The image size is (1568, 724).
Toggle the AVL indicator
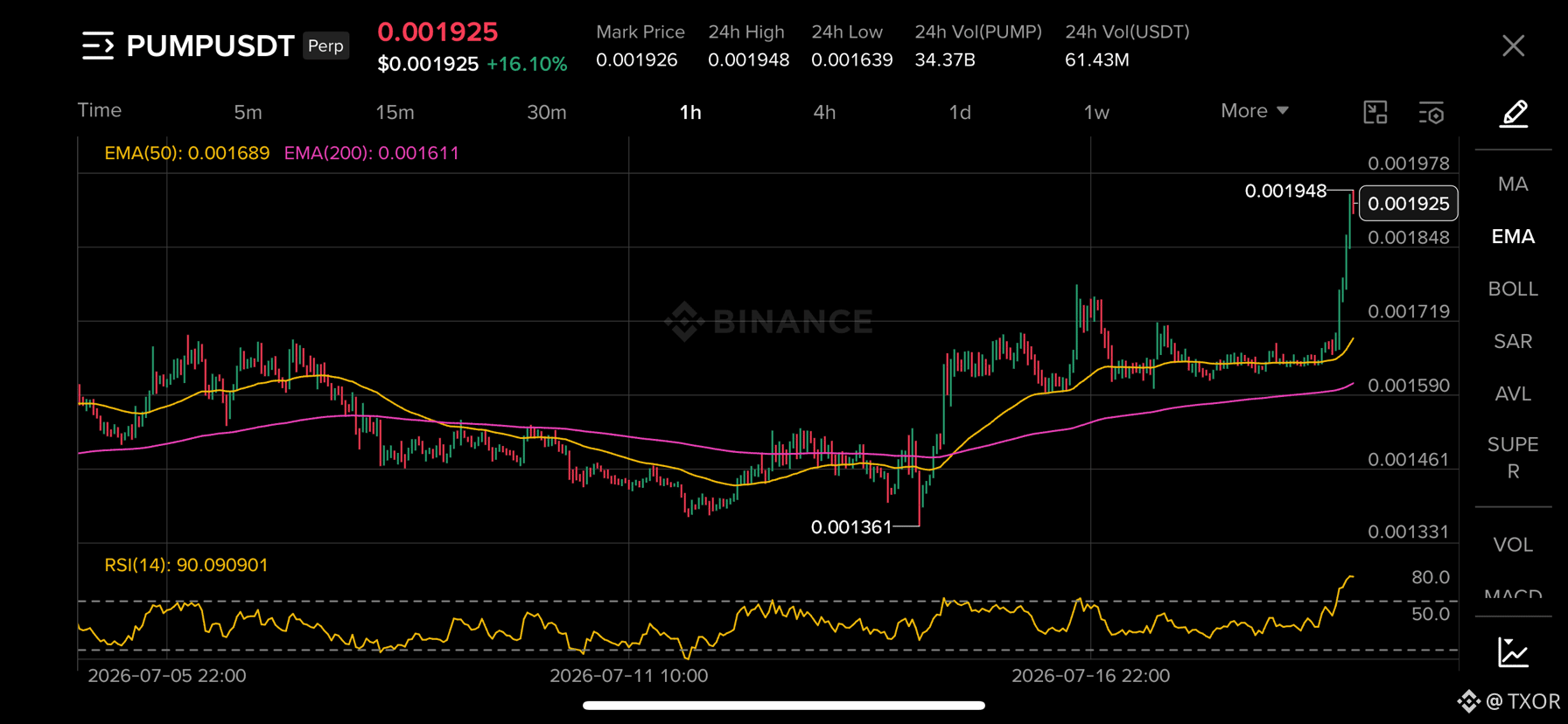click(x=1513, y=393)
